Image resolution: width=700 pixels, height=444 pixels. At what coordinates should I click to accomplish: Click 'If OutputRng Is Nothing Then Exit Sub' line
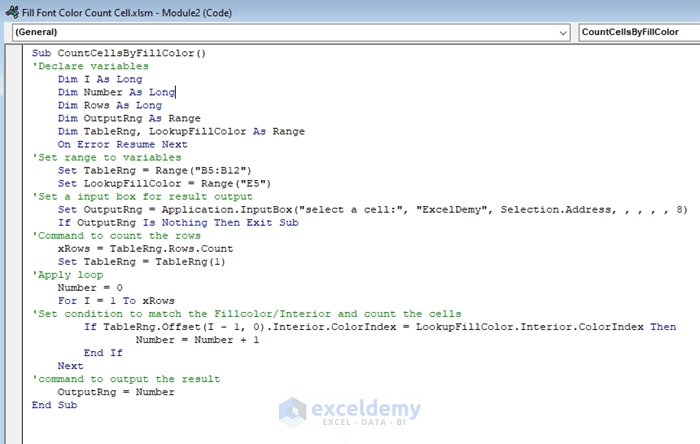tap(178, 222)
